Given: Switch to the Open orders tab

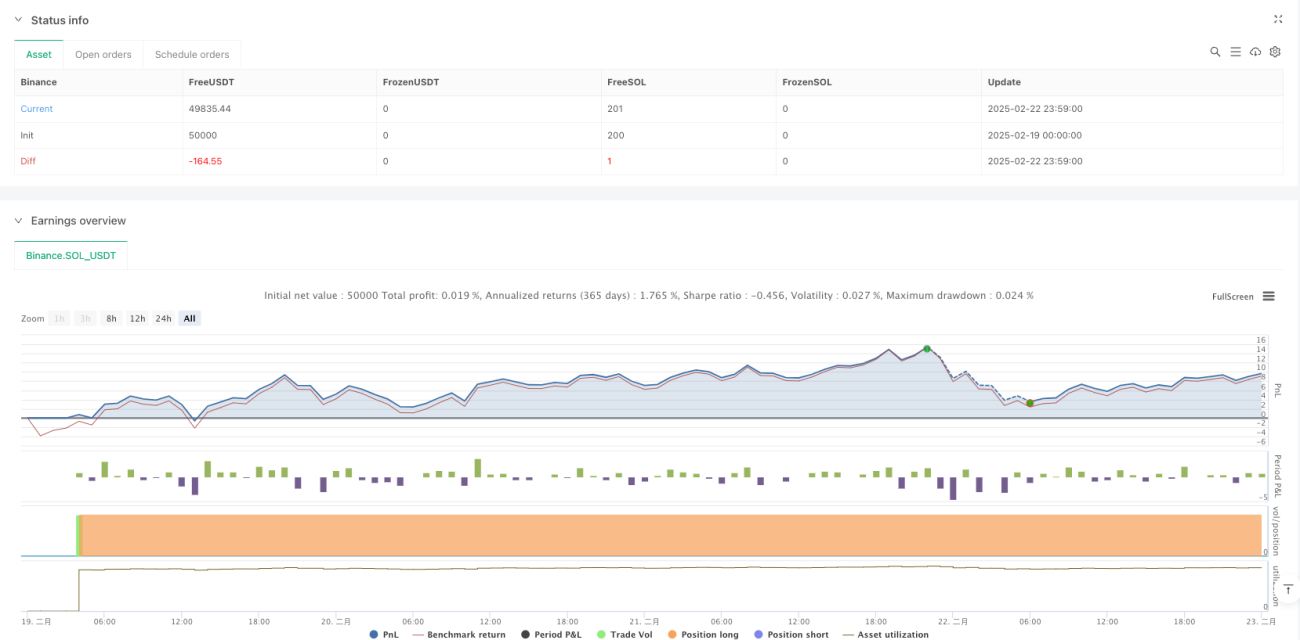Looking at the screenshot, I should tap(104, 54).
